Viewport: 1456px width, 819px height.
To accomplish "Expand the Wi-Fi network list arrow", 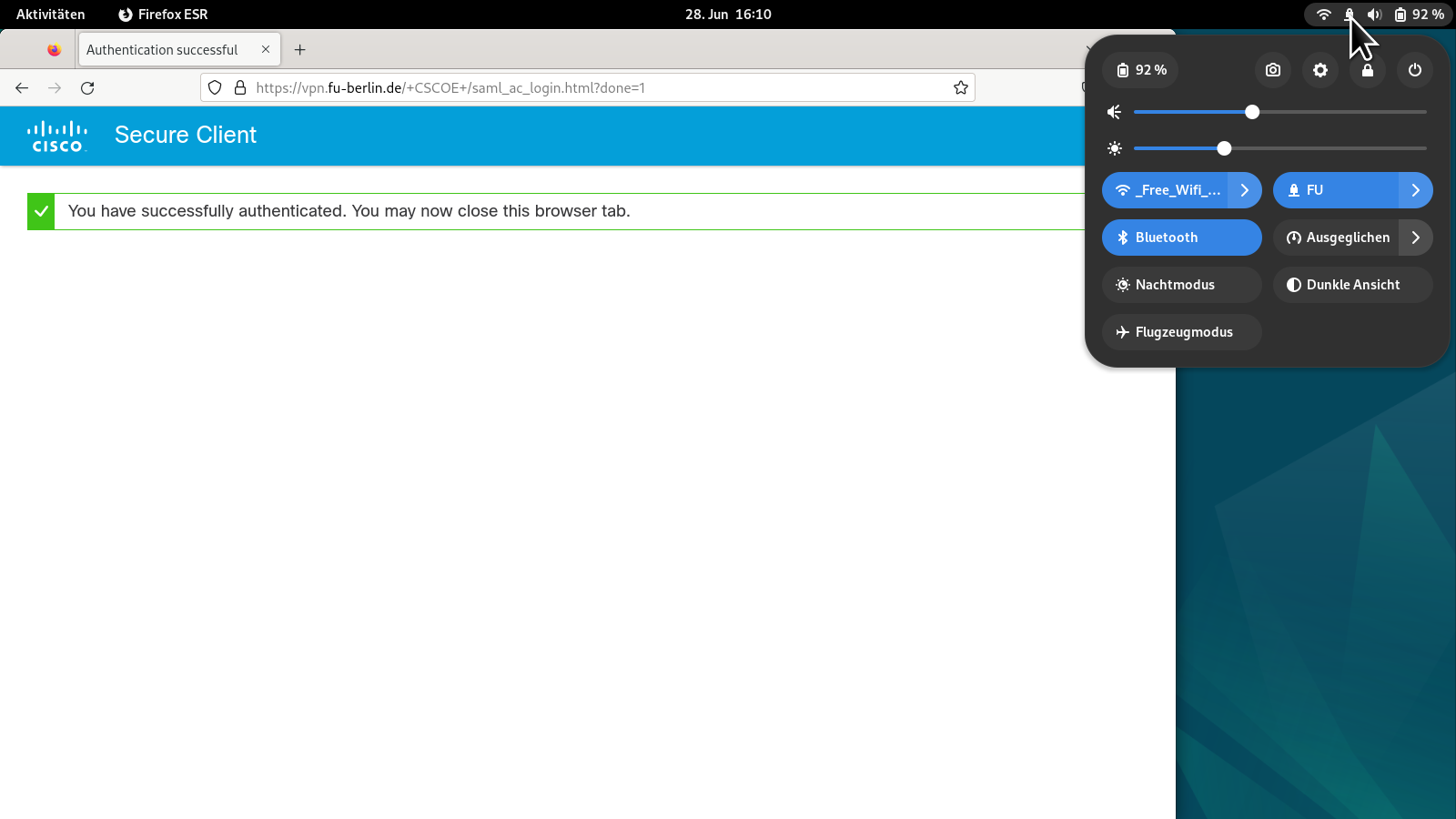I will click(1245, 190).
